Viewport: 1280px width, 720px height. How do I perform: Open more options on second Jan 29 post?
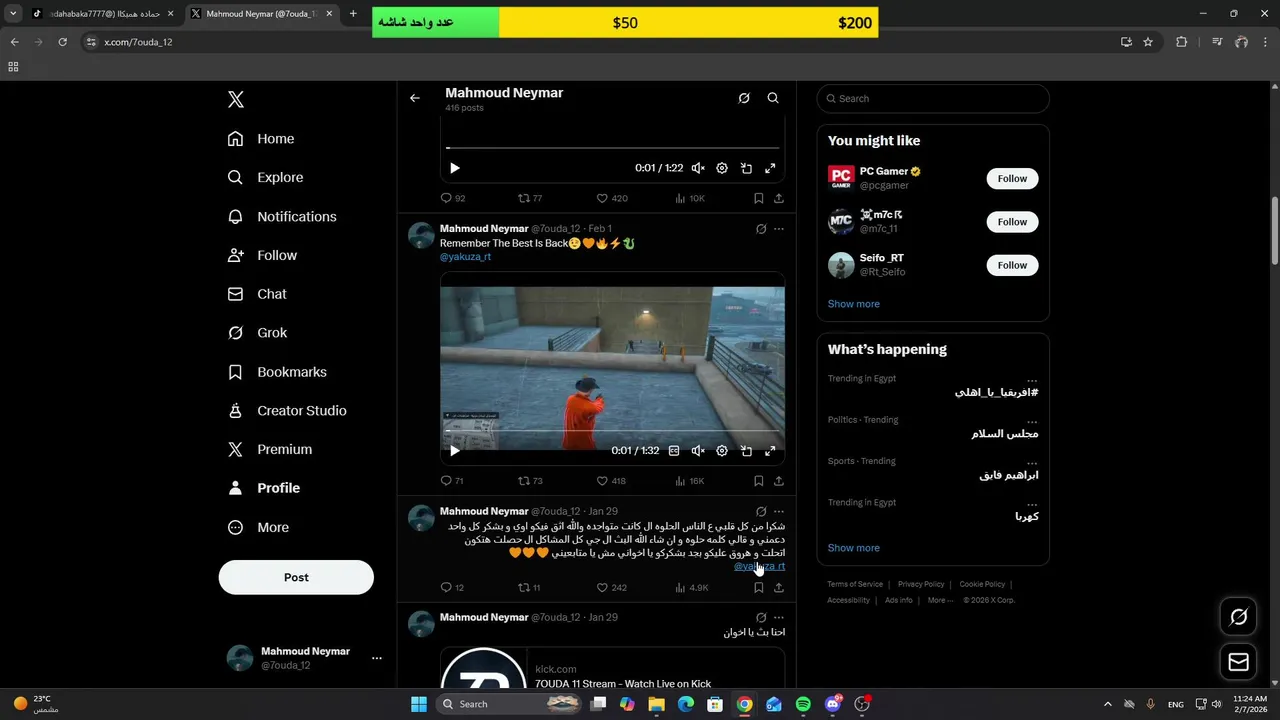click(x=779, y=618)
